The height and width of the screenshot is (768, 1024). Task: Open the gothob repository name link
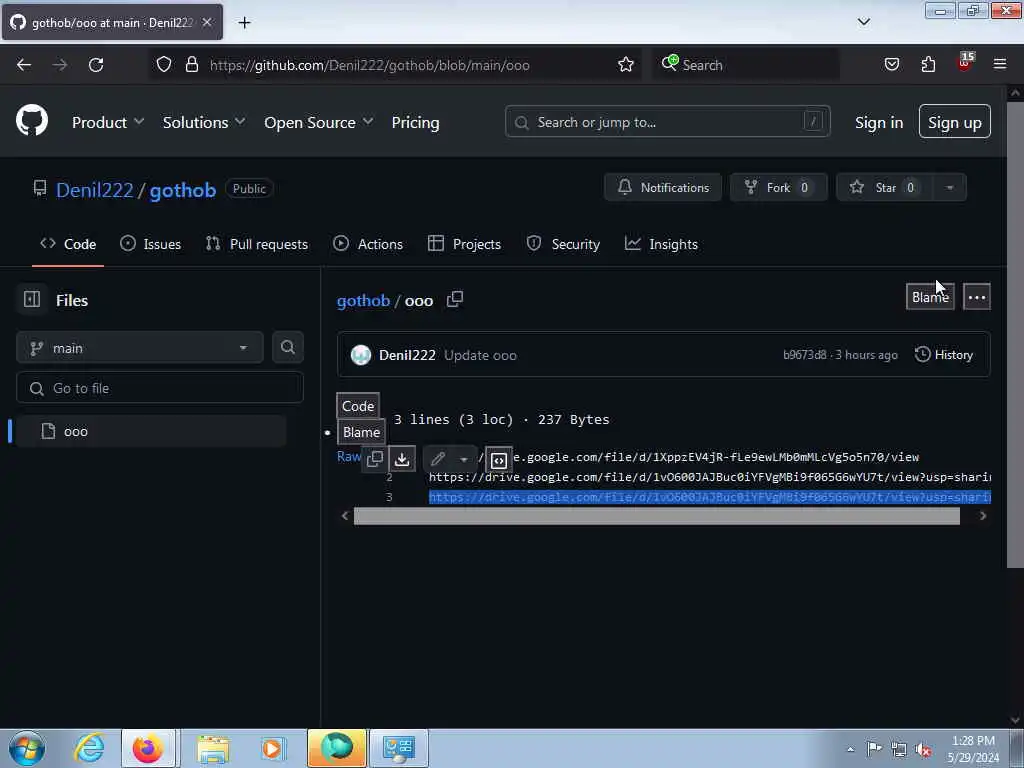[x=183, y=189]
